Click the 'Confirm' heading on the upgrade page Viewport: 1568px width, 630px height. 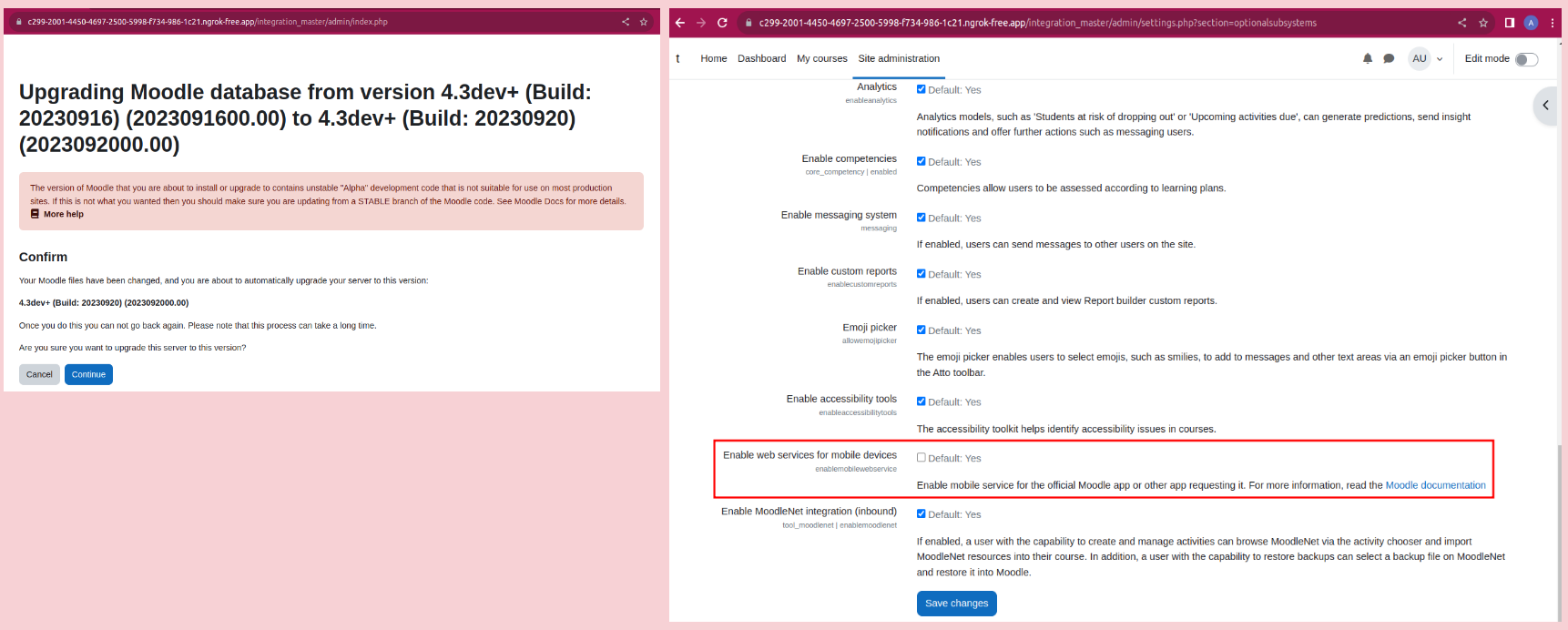coord(43,257)
